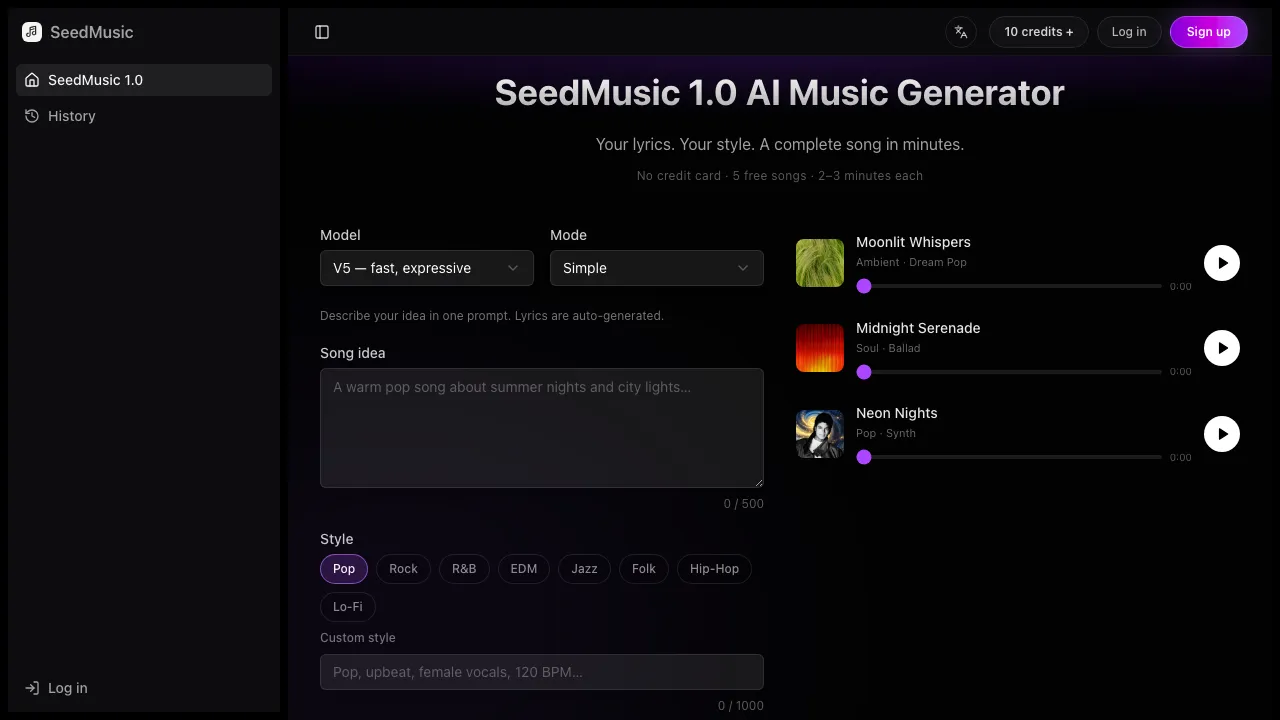The width and height of the screenshot is (1280, 720).
Task: Click the Neon Nights song title
Action: [x=897, y=413]
